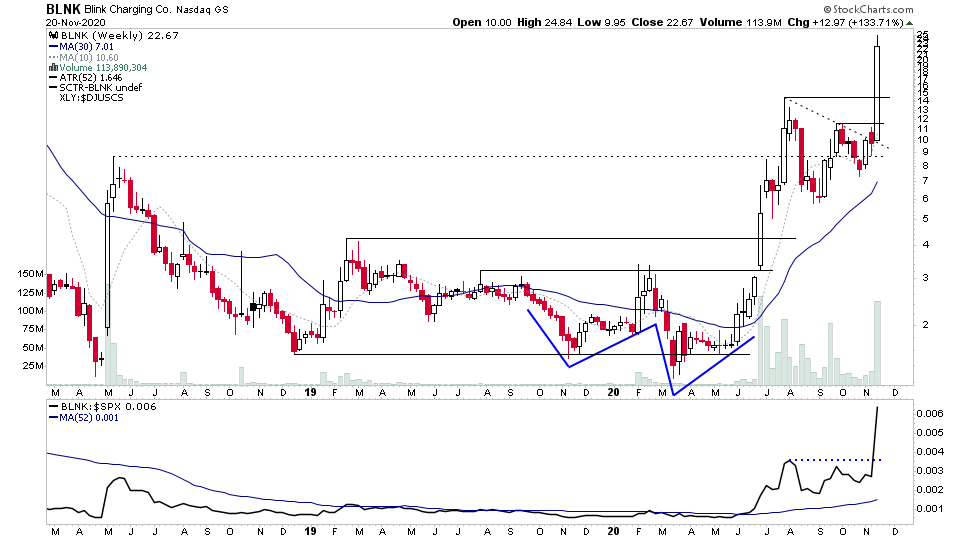Click the MA(10) 10.60 legend entry
The width and height of the screenshot is (960, 540).
click(89, 57)
